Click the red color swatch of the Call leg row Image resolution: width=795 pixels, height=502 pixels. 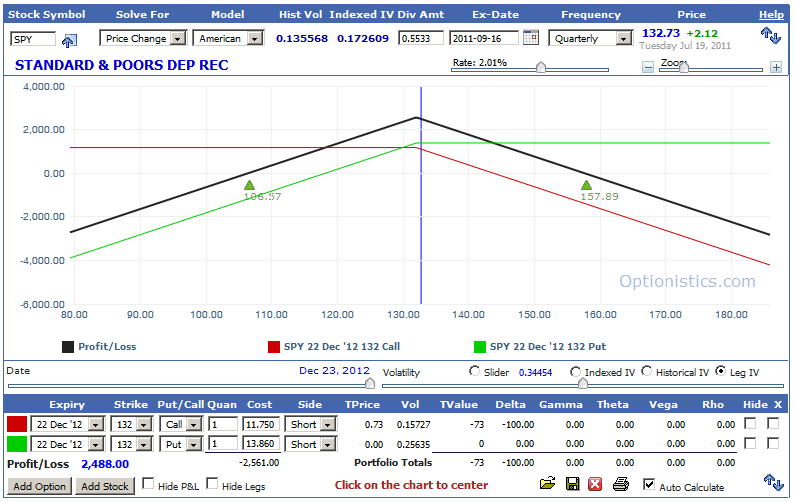click(x=17, y=424)
